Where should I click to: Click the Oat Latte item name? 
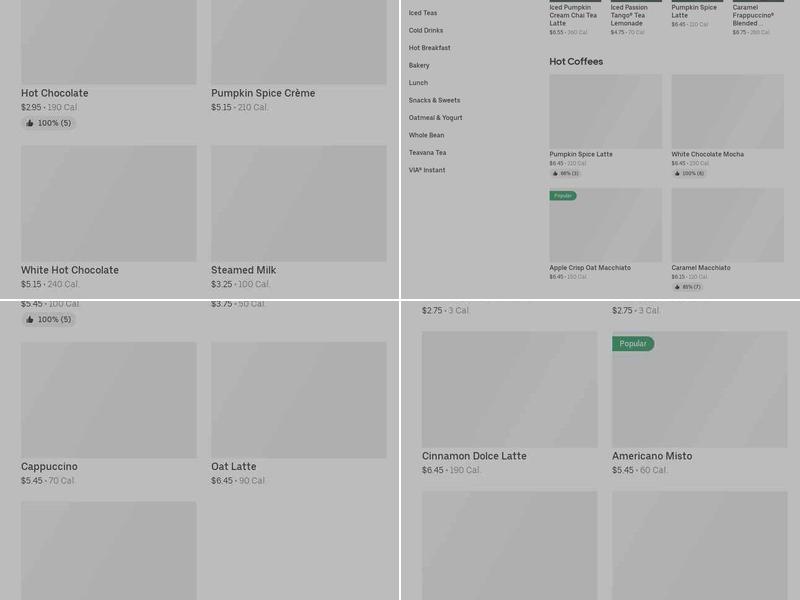coord(234,467)
